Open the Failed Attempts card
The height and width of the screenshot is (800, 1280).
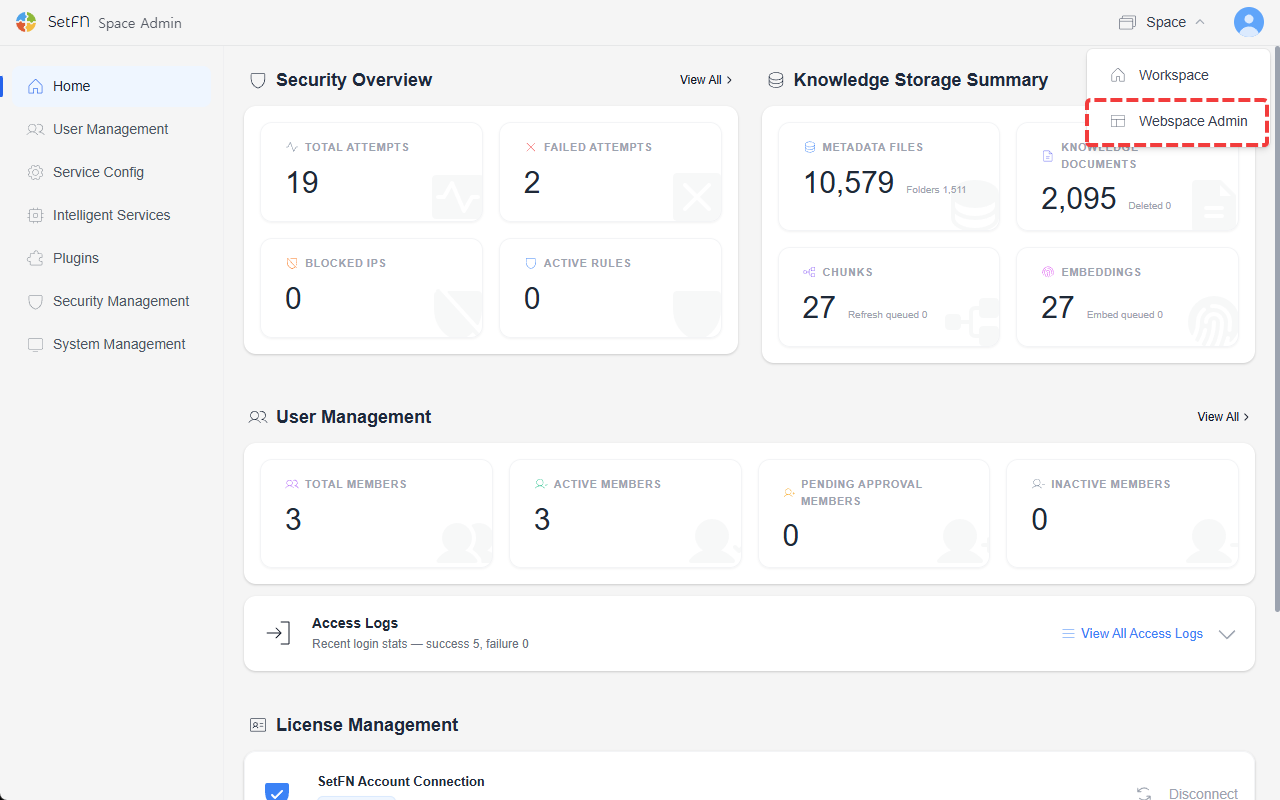(x=610, y=172)
